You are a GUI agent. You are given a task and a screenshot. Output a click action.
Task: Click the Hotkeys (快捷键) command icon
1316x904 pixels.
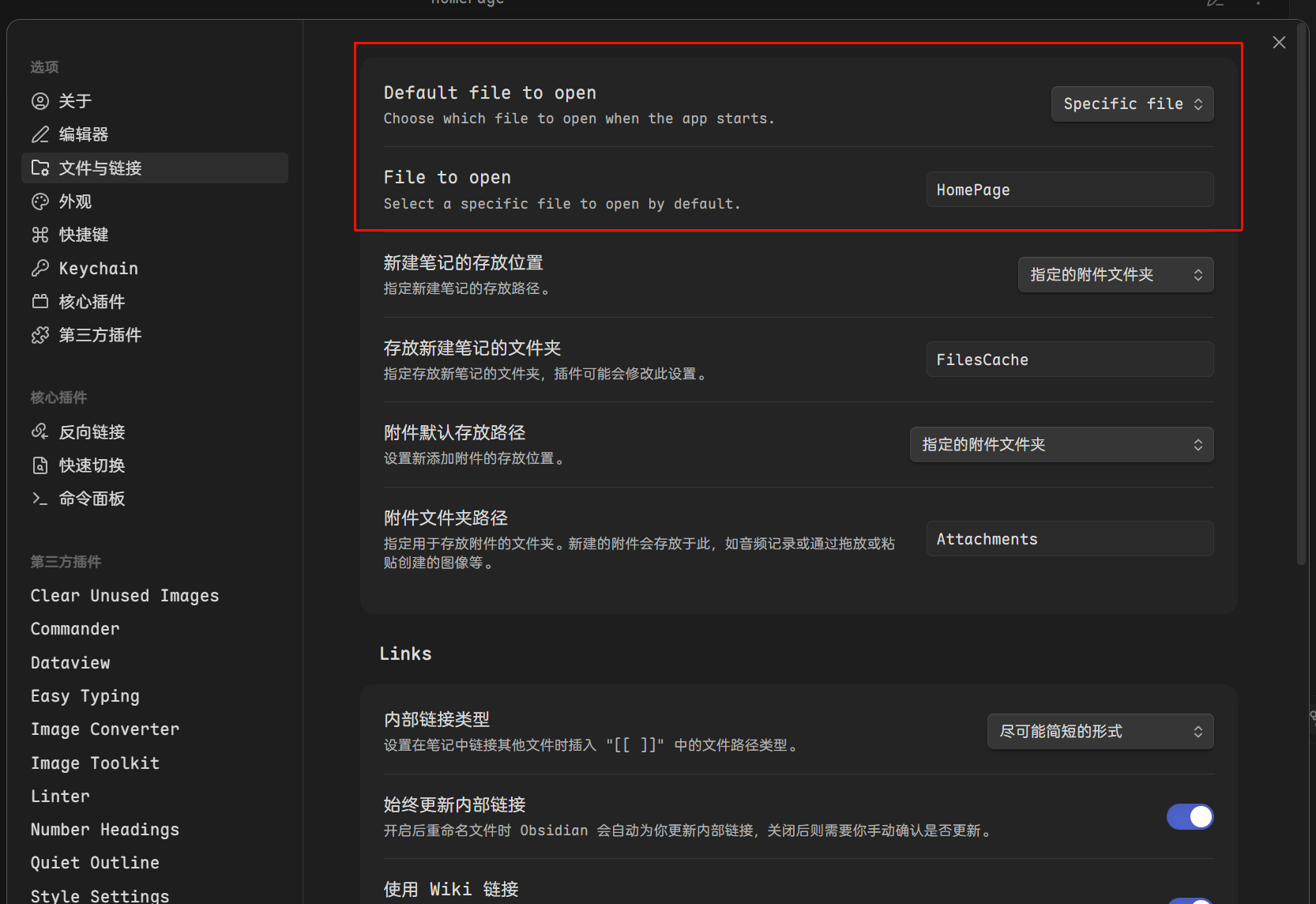point(40,235)
